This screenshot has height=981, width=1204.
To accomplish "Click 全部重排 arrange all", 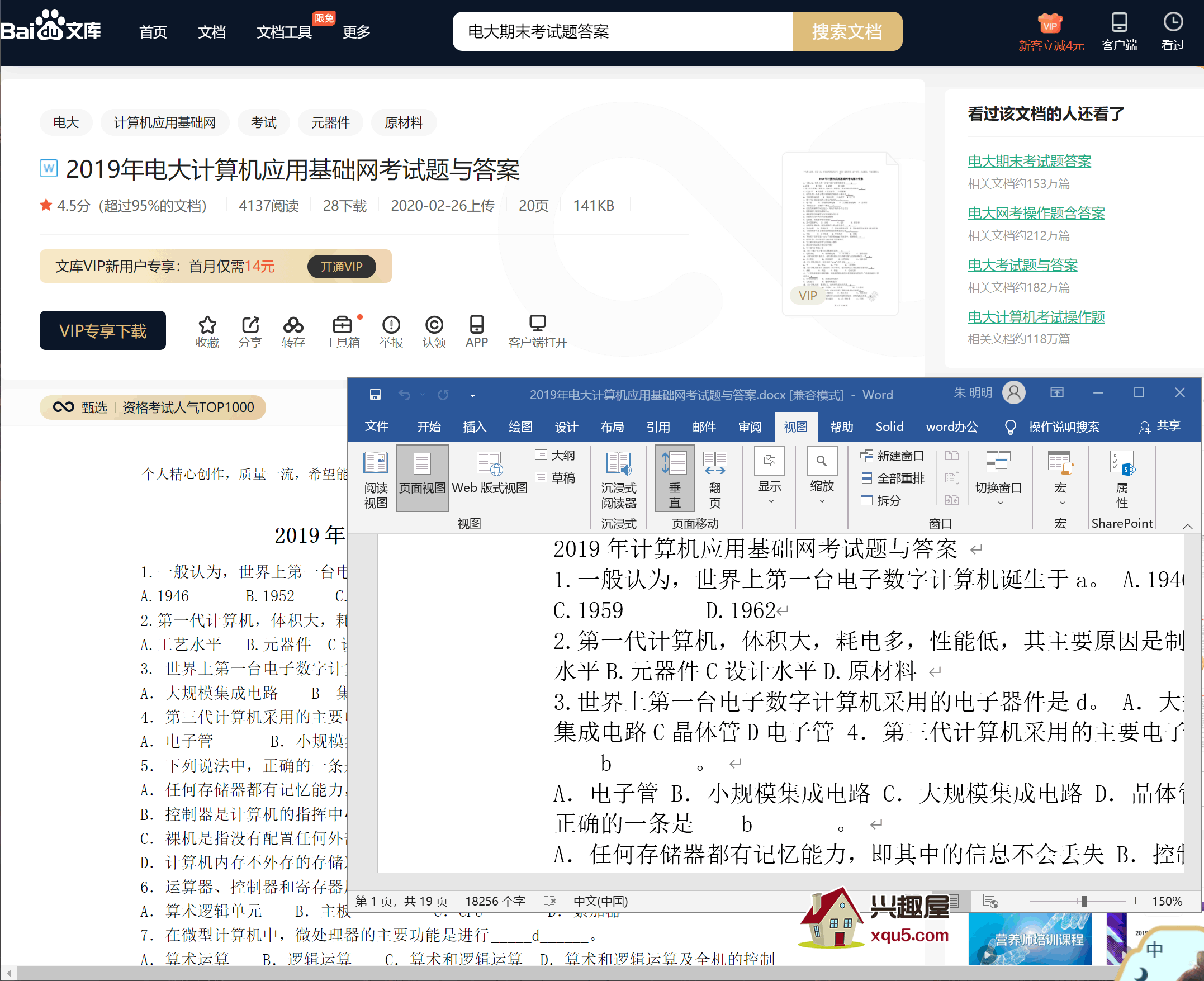I will (x=892, y=478).
